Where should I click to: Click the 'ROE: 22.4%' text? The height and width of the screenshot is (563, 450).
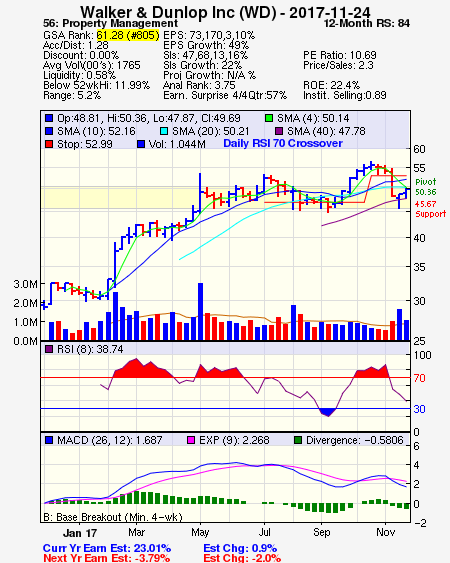(331, 85)
